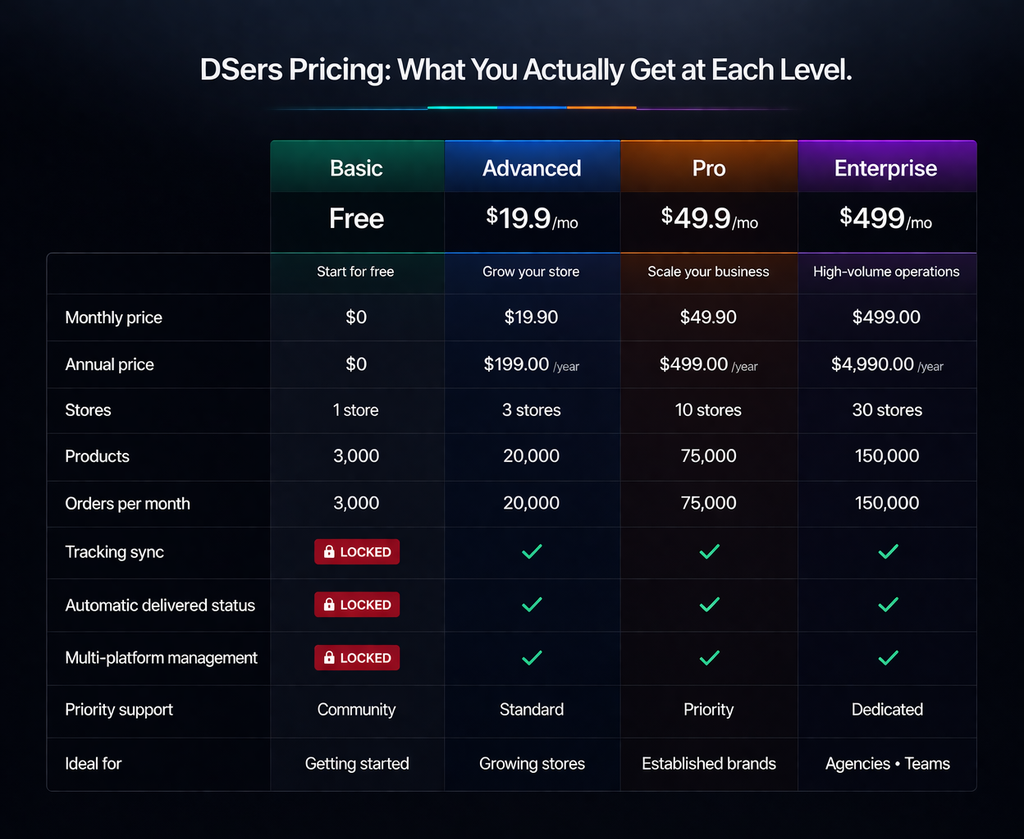This screenshot has width=1024, height=839.
Task: Click Pro plan's Automatic delivered status checkmark
Action: tap(709, 605)
